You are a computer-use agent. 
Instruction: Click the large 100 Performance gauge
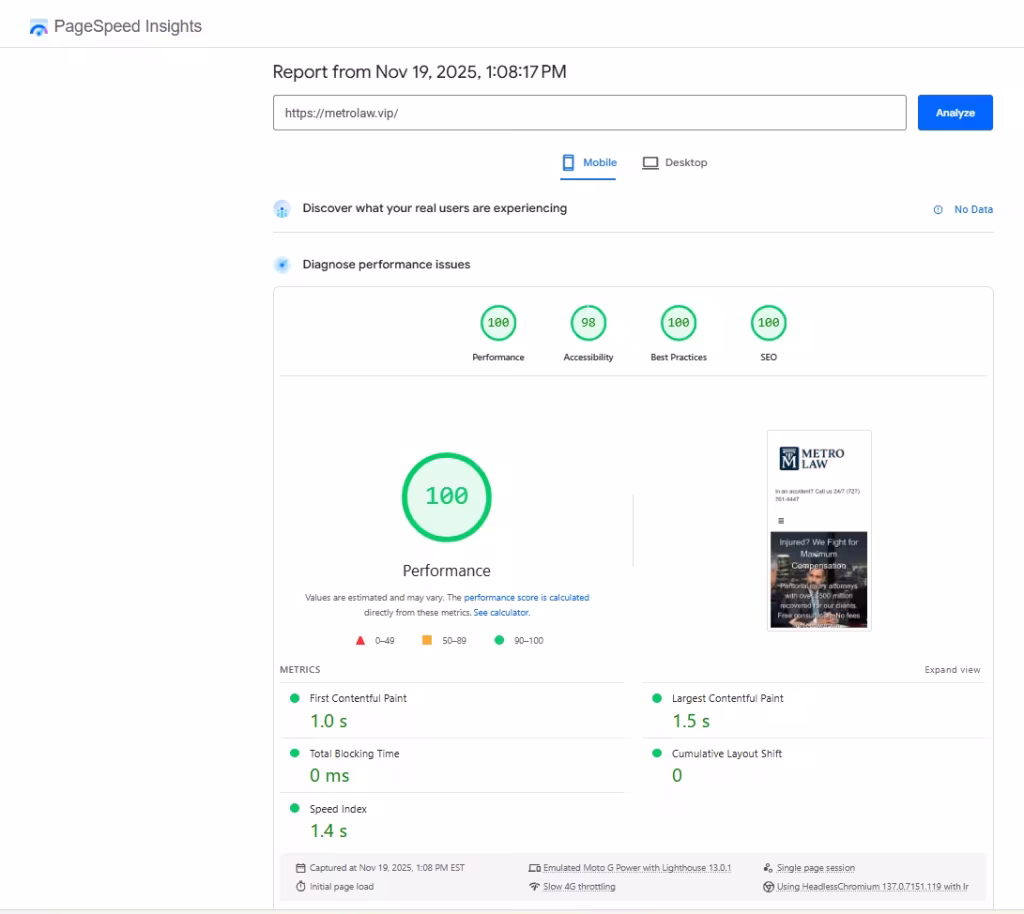pyautogui.click(x=446, y=497)
